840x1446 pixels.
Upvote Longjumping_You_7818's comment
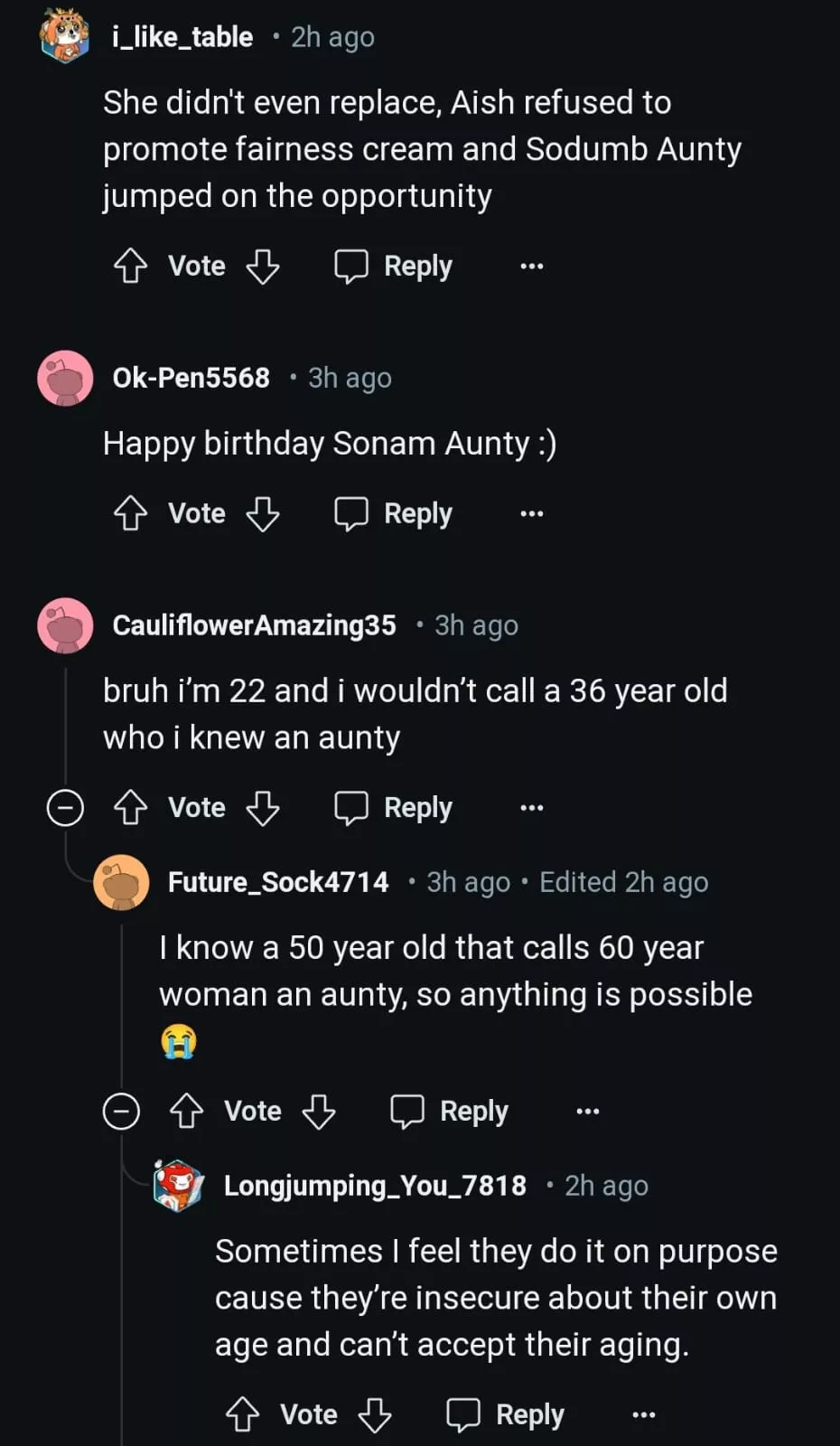pyautogui.click(x=243, y=1414)
